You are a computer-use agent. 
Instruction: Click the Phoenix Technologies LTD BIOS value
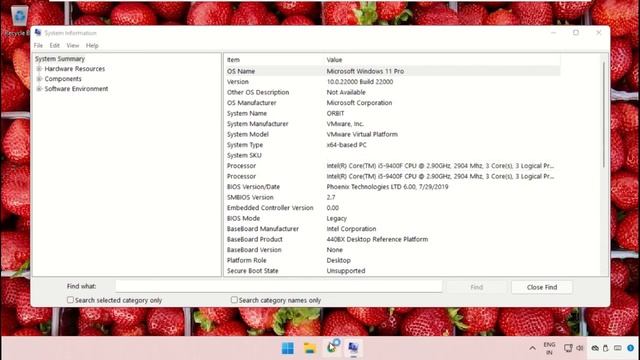[387, 187]
